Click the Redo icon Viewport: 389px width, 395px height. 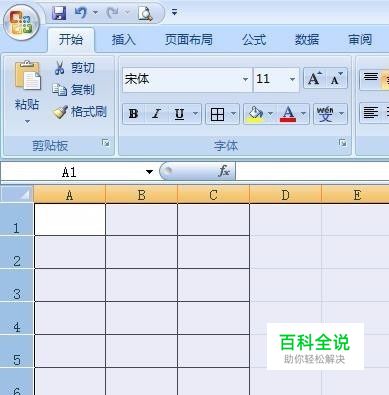[112, 13]
